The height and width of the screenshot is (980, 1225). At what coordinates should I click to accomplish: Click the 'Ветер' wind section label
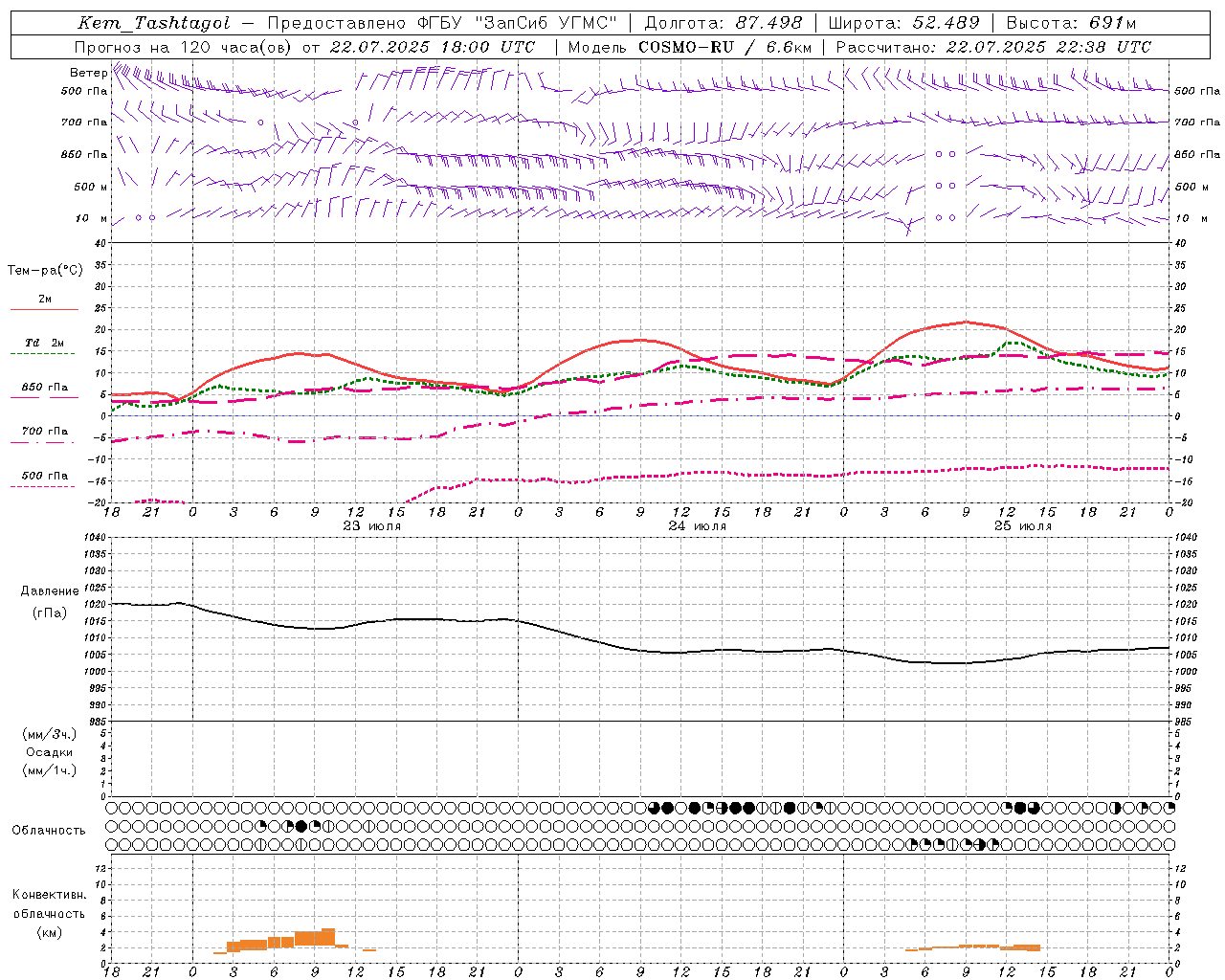point(88,73)
